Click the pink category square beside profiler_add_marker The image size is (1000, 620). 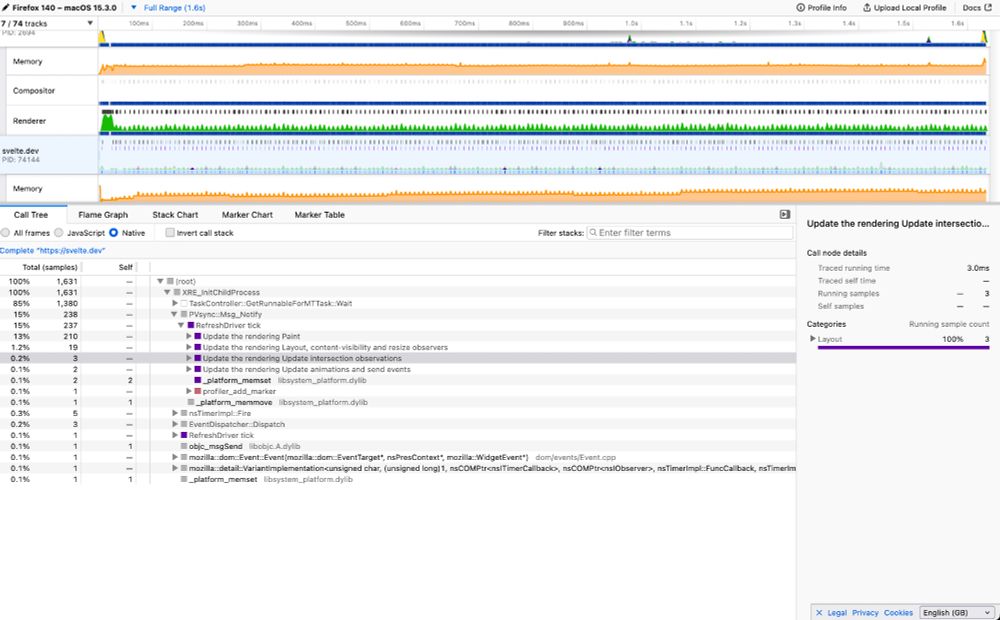[x=198, y=391]
